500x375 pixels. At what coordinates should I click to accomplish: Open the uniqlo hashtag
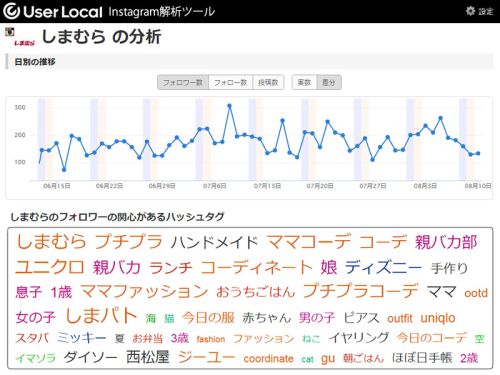[438, 318]
